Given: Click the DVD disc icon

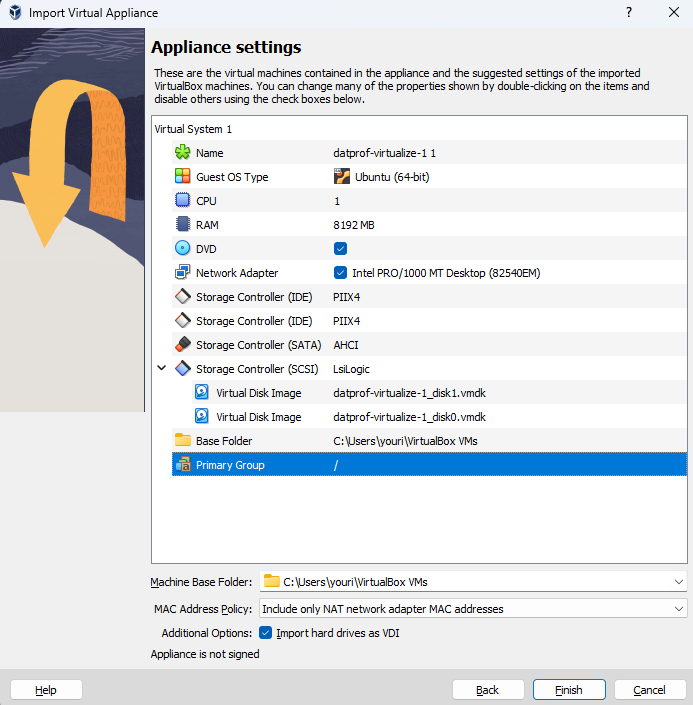Looking at the screenshot, I should click(x=182, y=249).
